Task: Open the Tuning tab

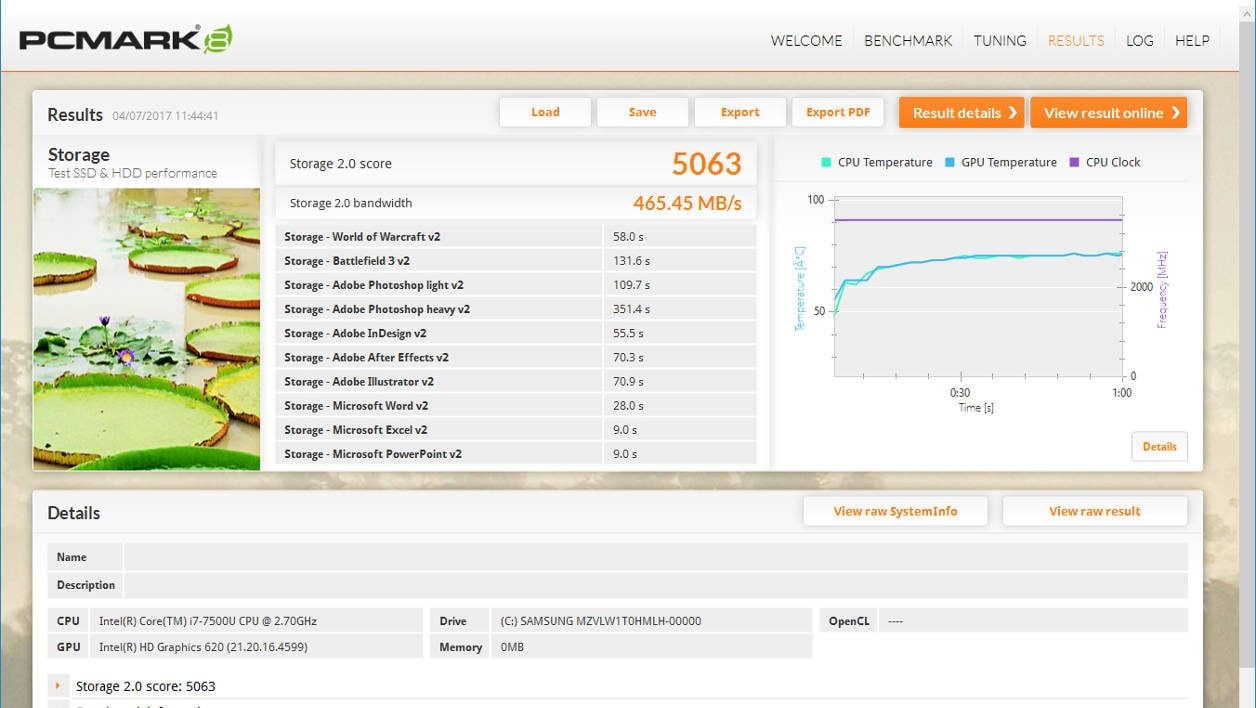Action: pos(1000,41)
